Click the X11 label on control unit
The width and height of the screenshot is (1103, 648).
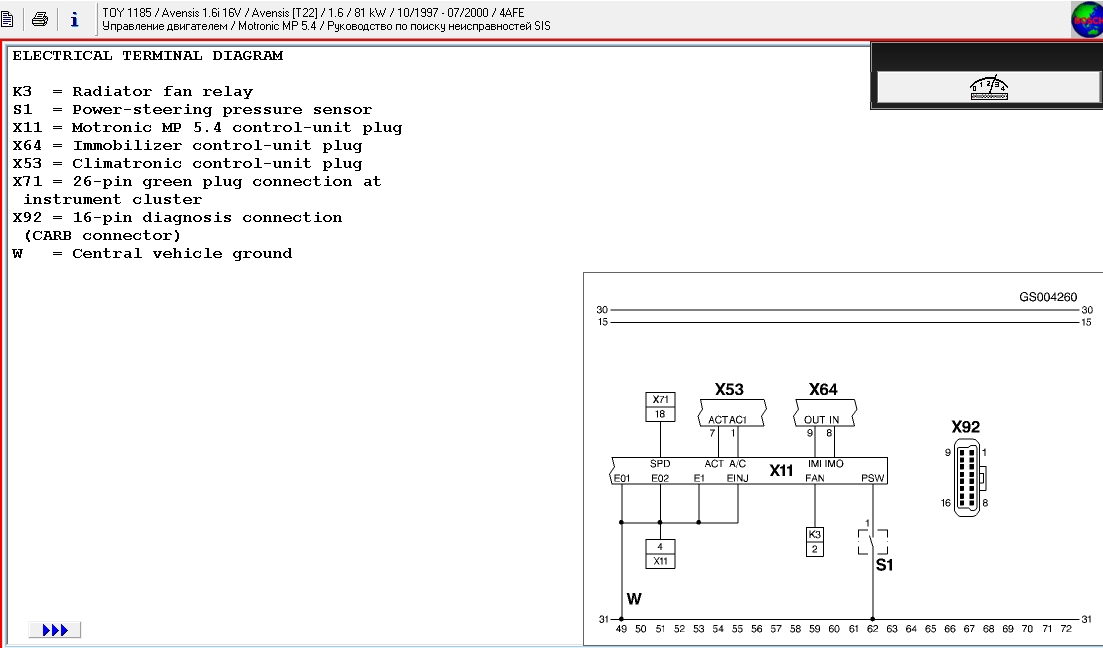781,470
